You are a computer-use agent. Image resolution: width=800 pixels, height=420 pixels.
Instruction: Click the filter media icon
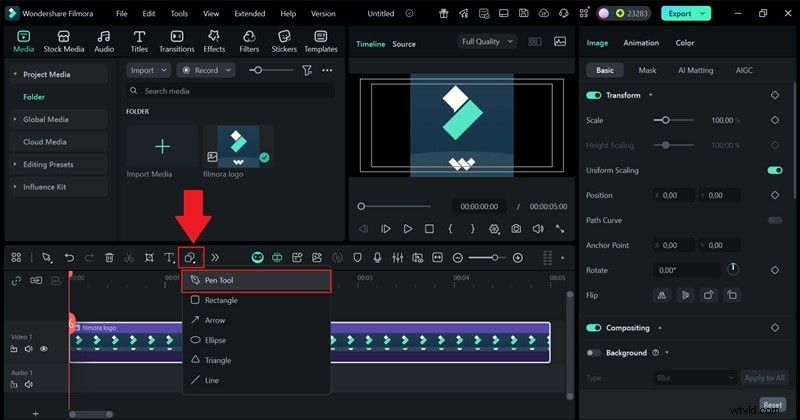pyautogui.click(x=307, y=70)
